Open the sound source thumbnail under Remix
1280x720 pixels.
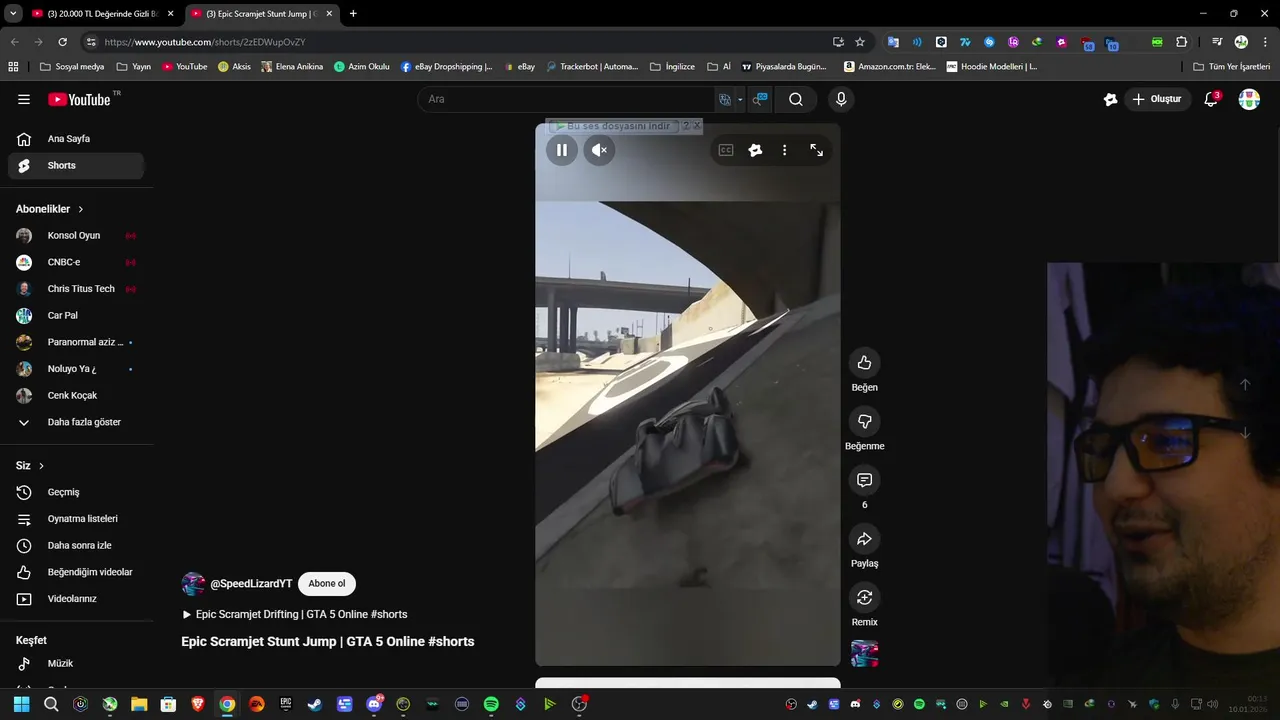tap(865, 653)
